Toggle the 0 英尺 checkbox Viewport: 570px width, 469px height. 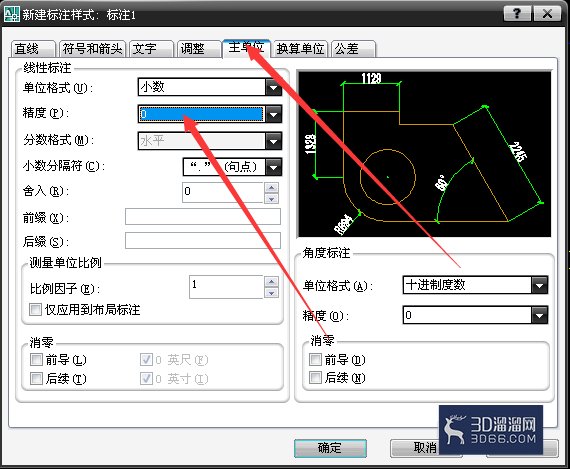click(146, 360)
